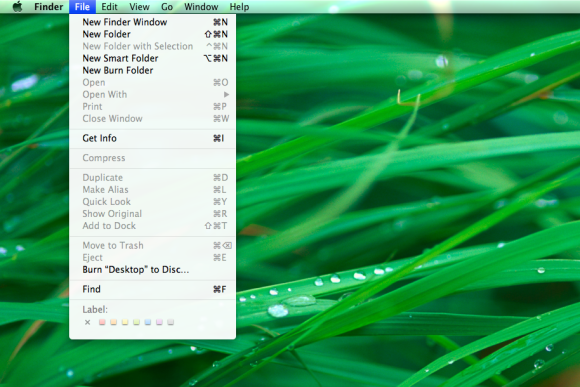Open the Apple logo menu
The width and height of the screenshot is (580, 387).
[17, 7]
